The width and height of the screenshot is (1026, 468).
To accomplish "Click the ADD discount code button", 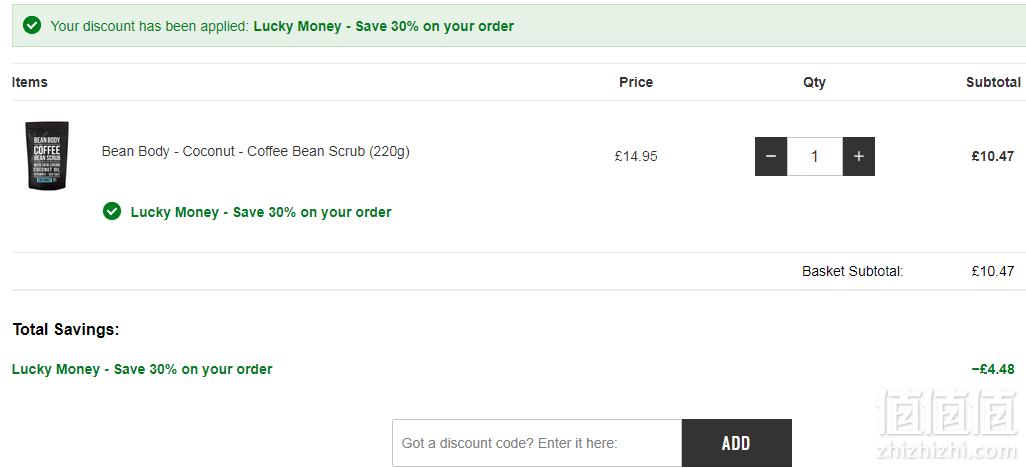I will [x=737, y=443].
